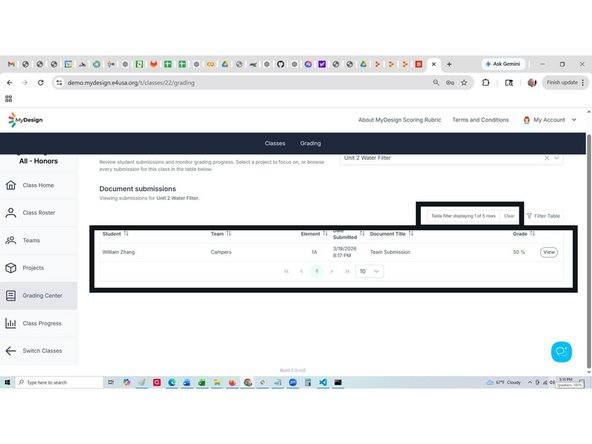Open the Class Progress chart icon
This screenshot has height=444, width=592.
(x=11, y=323)
